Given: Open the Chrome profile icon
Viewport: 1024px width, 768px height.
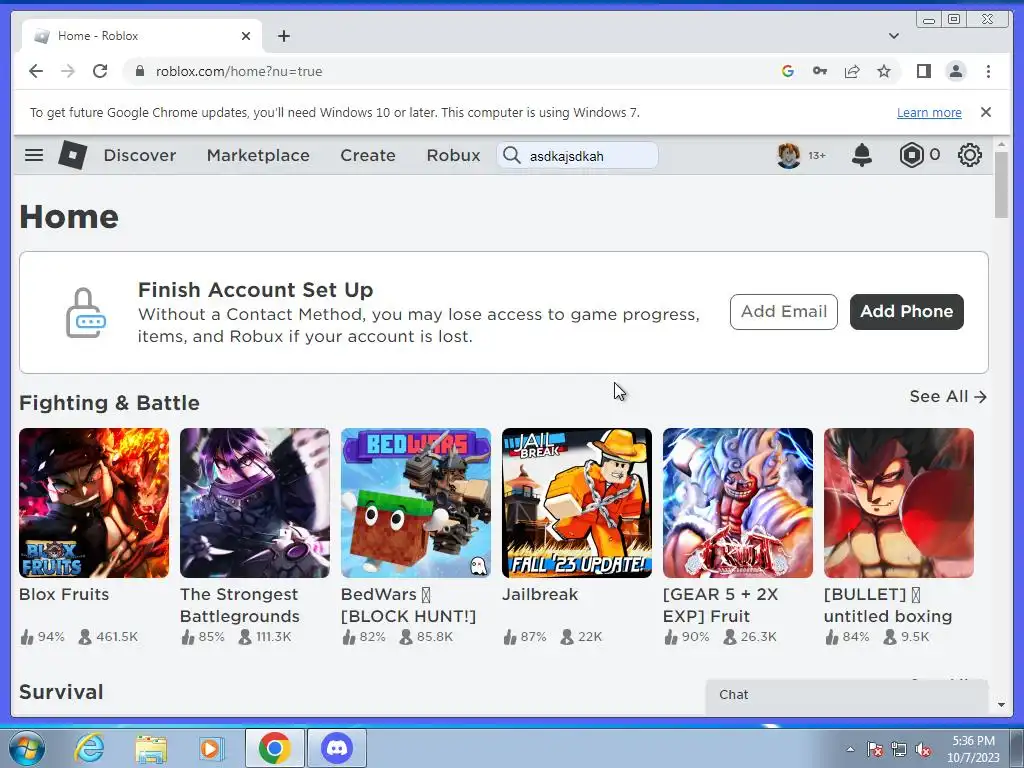Looking at the screenshot, I should [x=956, y=71].
